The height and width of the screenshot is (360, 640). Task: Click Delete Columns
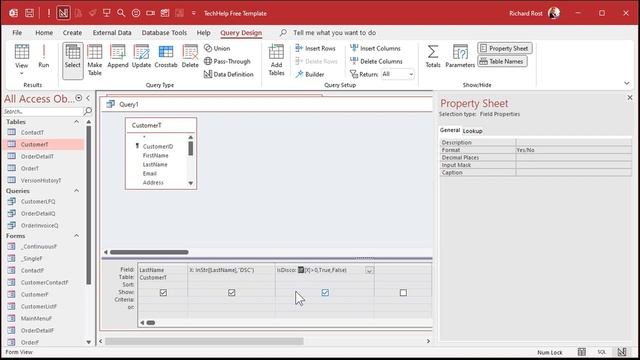[376, 61]
